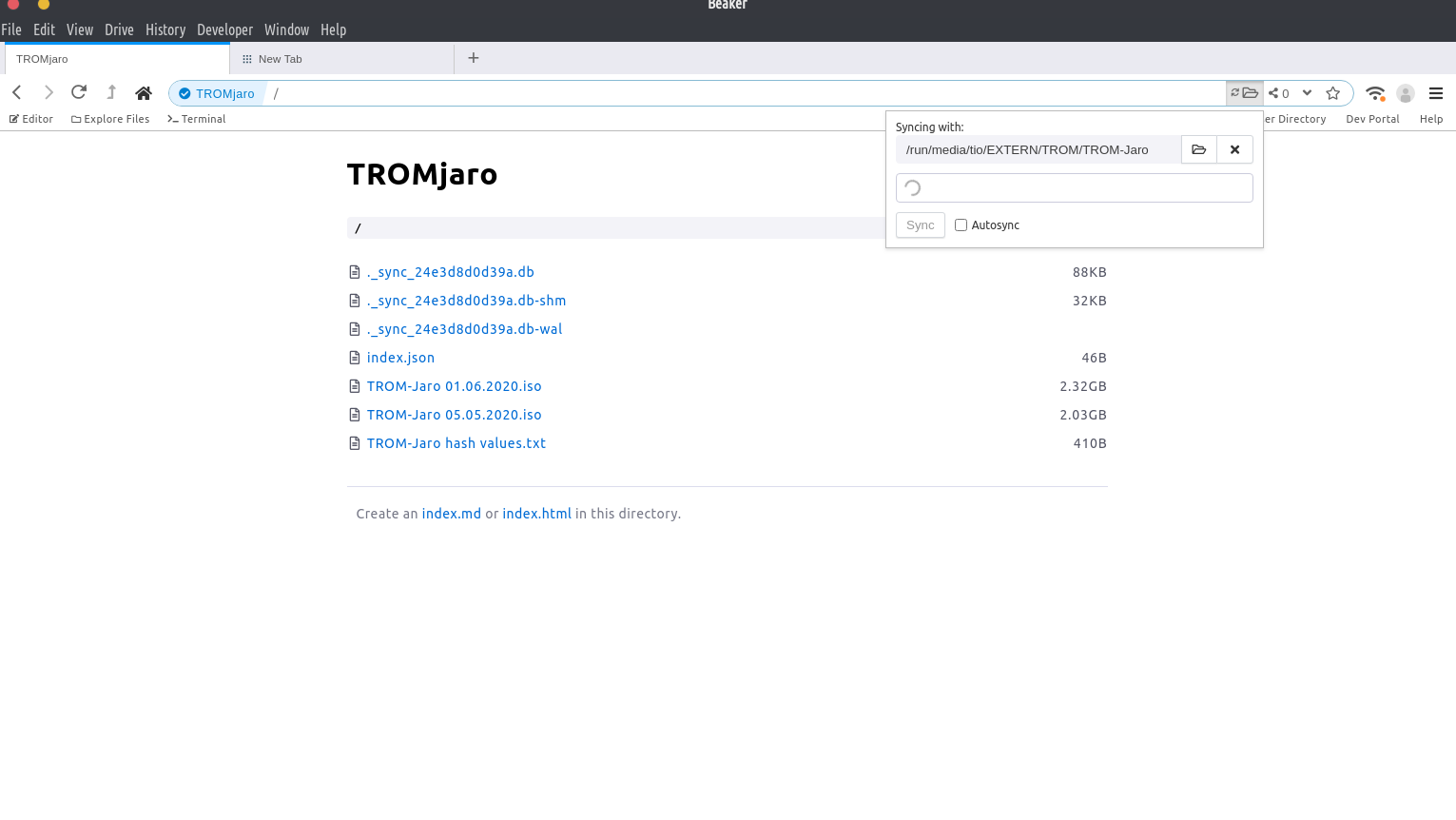
Task: Click the TROMjaro site info badge
Action: tap(217, 93)
